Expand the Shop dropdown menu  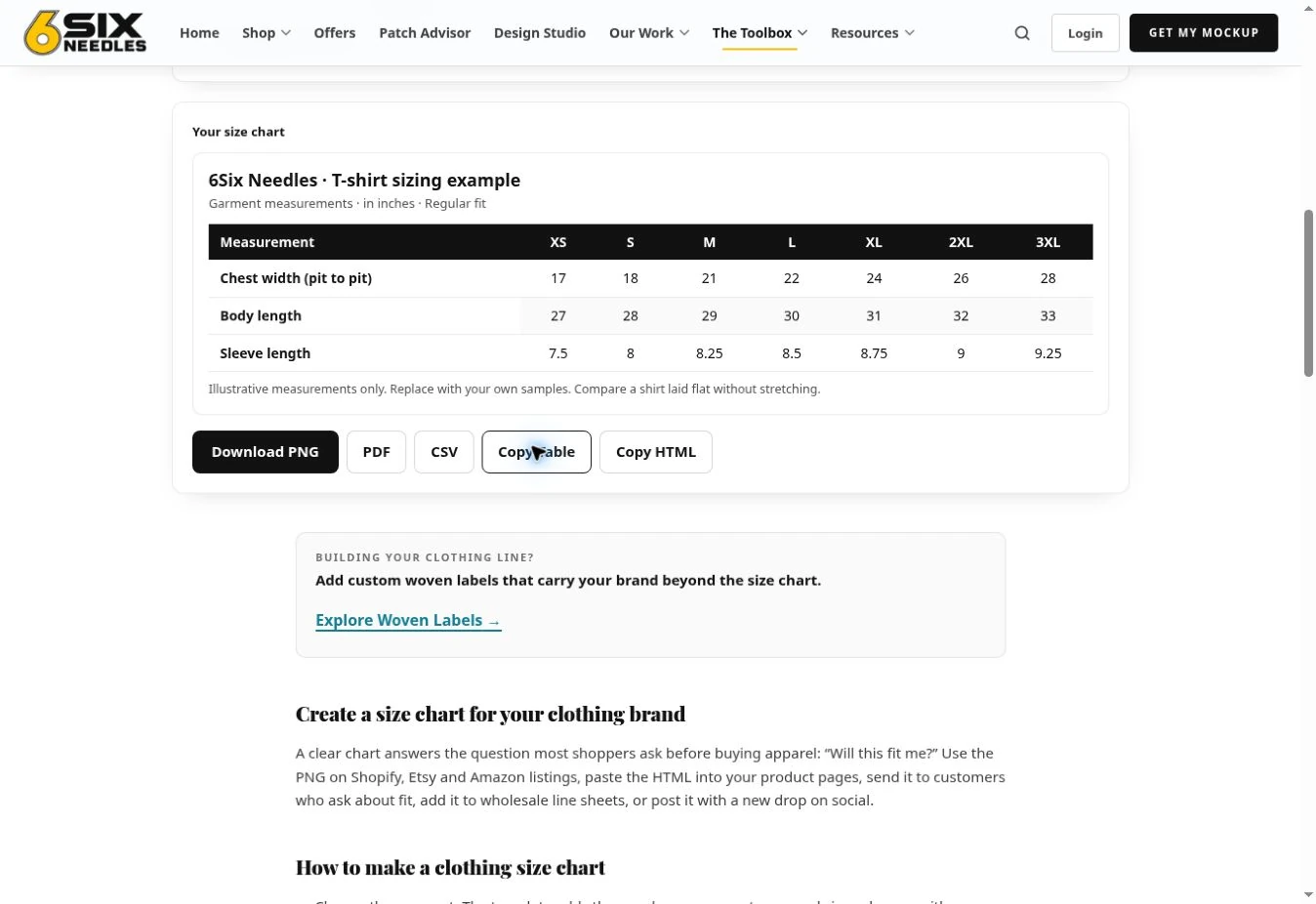267,33
